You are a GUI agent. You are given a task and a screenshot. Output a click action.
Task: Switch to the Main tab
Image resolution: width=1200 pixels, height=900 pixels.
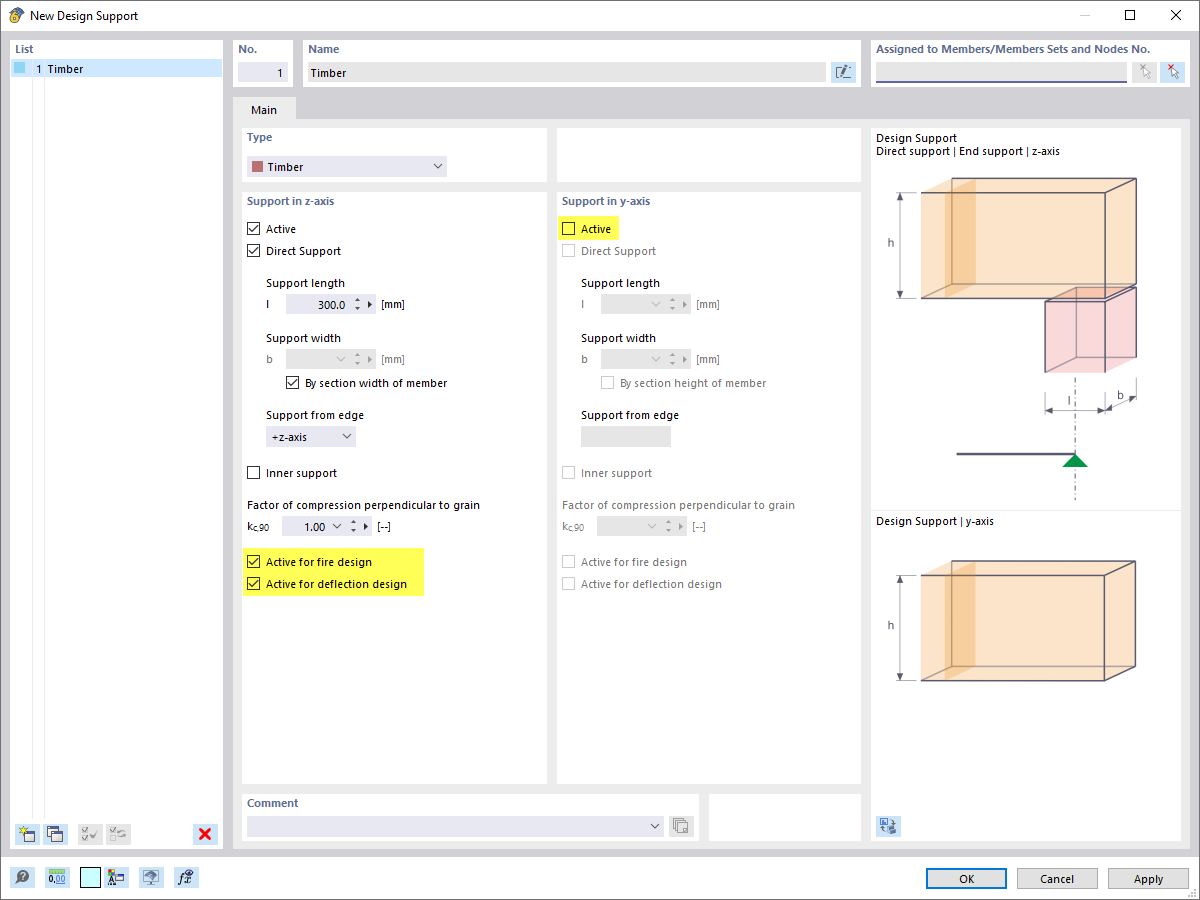[x=263, y=110]
